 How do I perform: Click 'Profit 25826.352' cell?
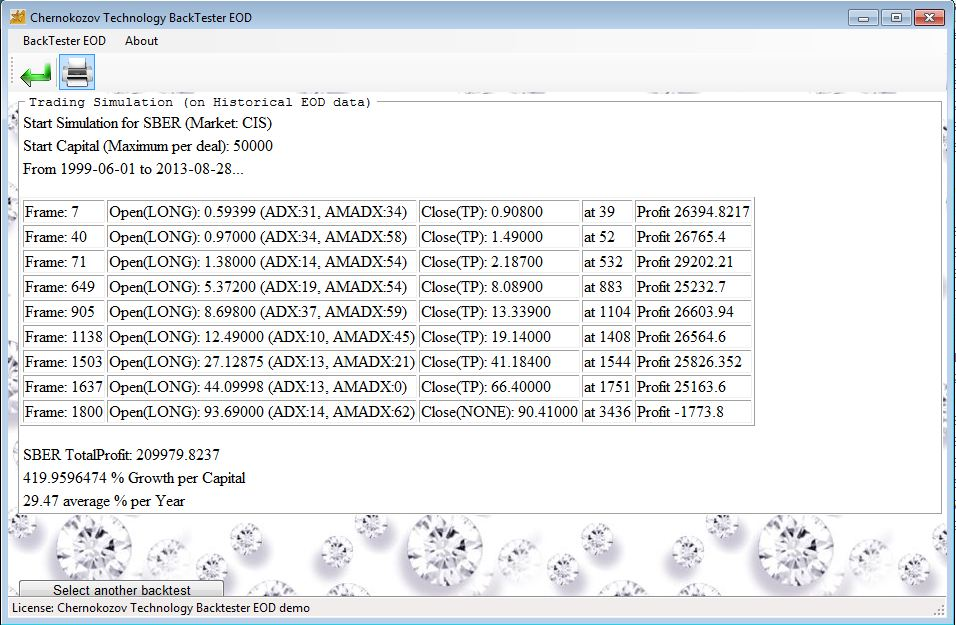click(x=693, y=362)
